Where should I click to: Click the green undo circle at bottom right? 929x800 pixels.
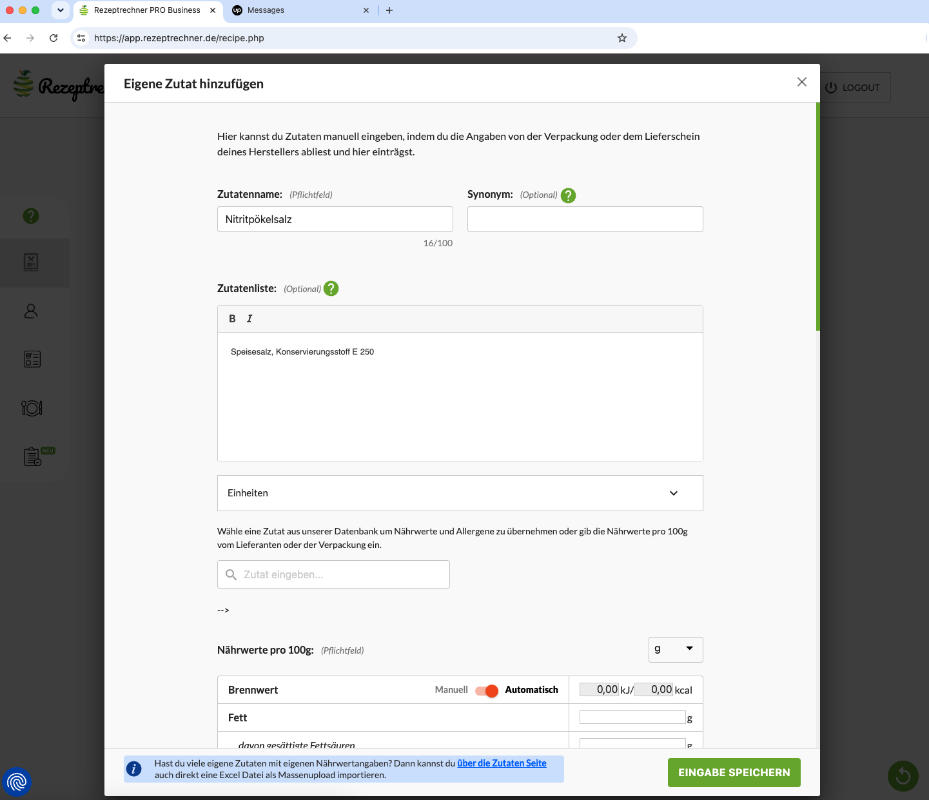coord(903,775)
